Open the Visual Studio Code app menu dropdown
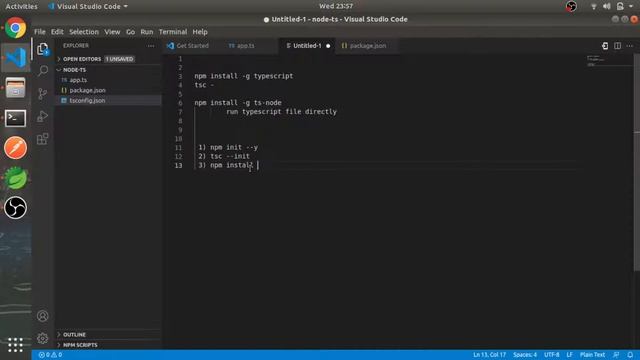 coord(88,7)
